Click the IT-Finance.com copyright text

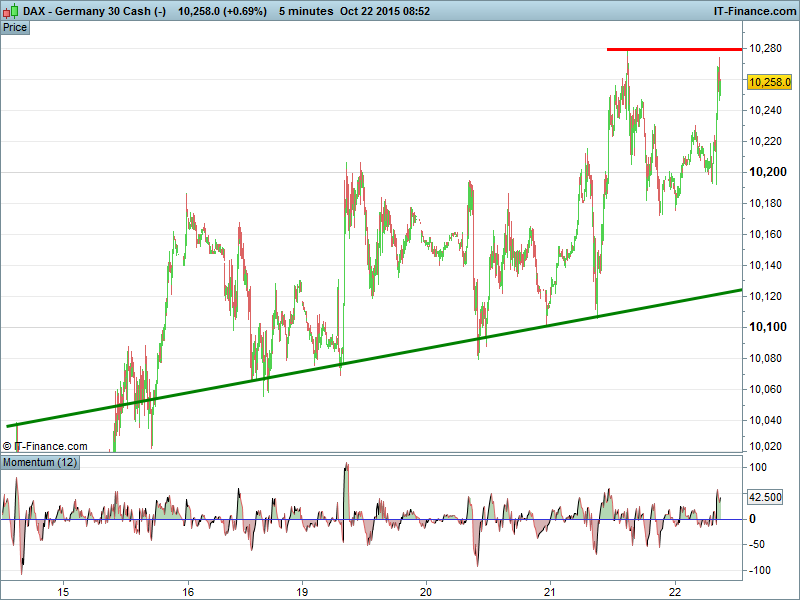pos(46,446)
